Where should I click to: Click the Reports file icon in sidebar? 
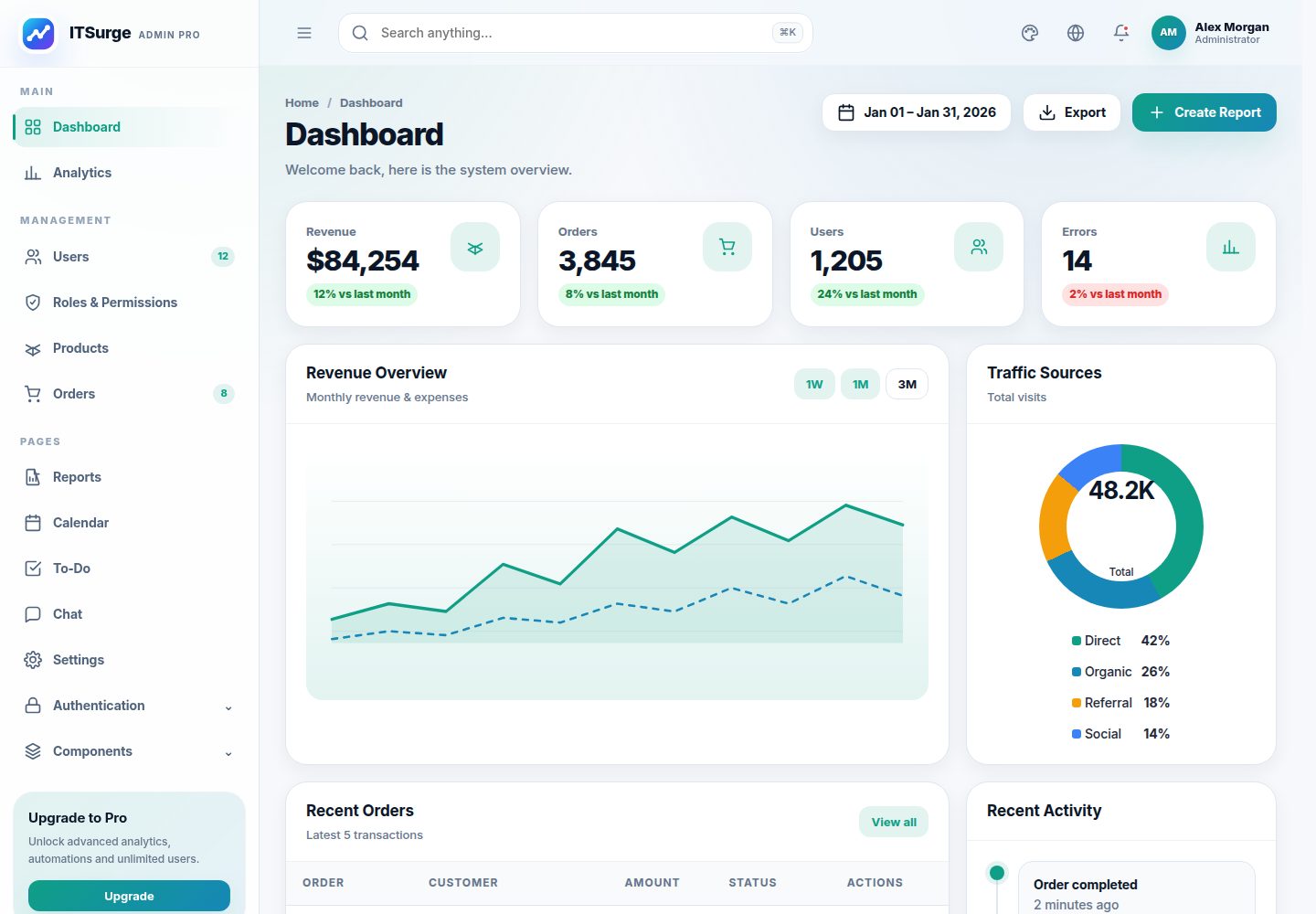click(33, 477)
